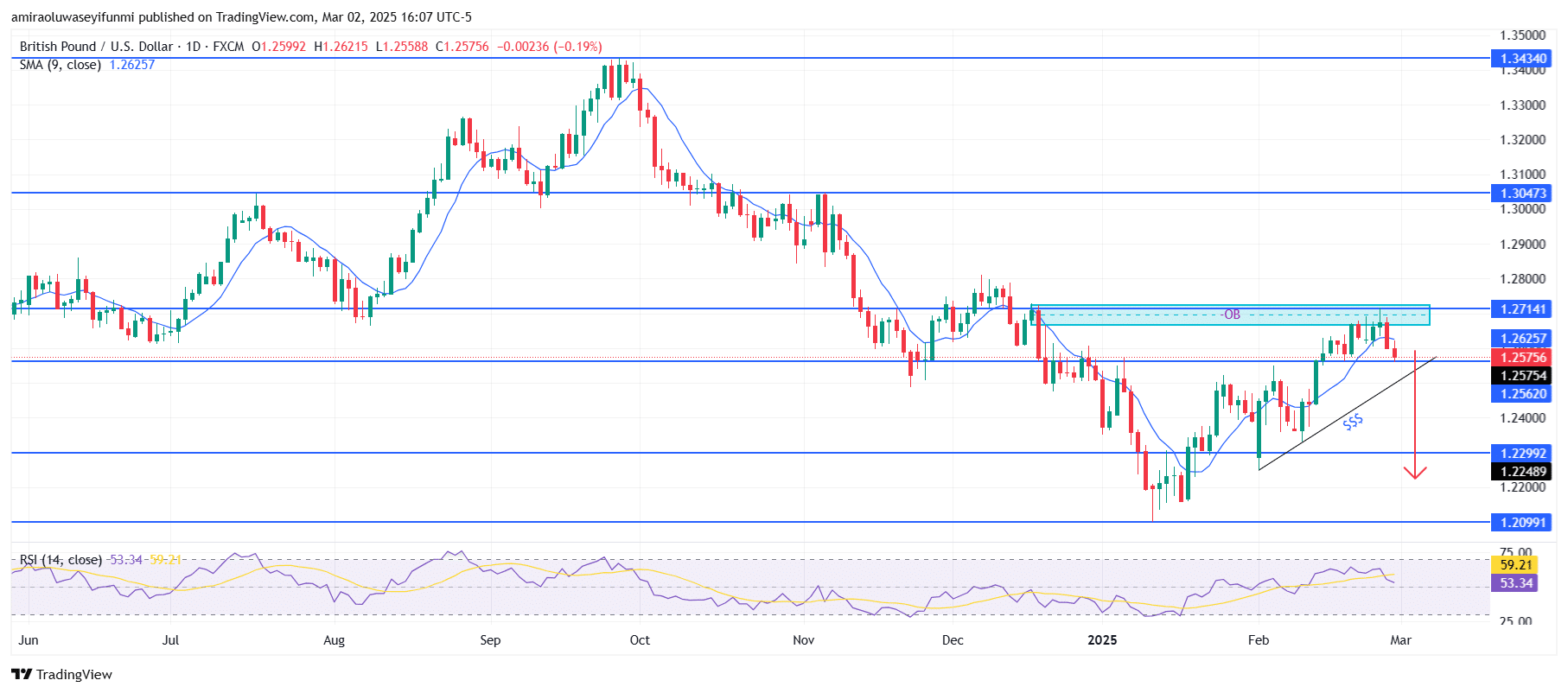Click the British Pound / U.S. Dollar title

point(96,47)
